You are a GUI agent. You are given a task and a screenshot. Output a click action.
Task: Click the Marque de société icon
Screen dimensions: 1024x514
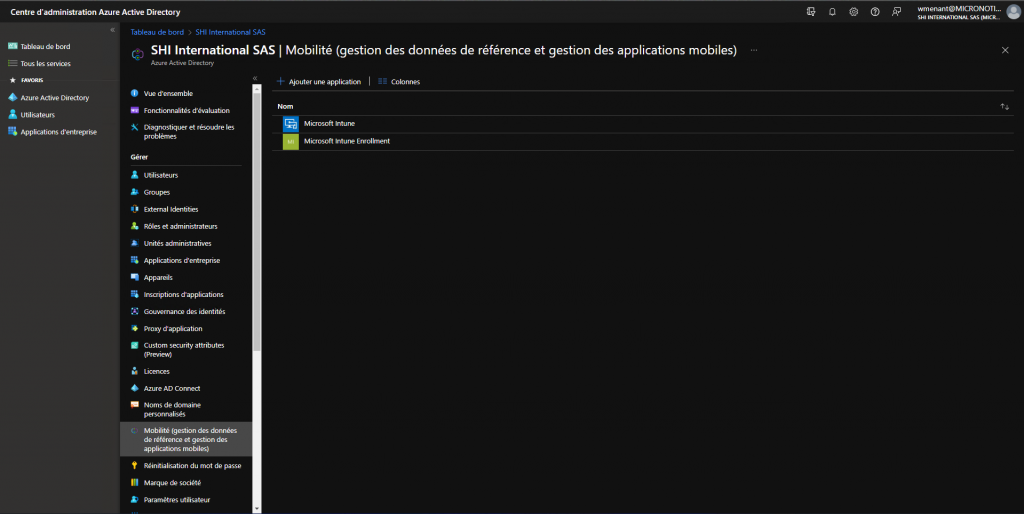[135, 483]
